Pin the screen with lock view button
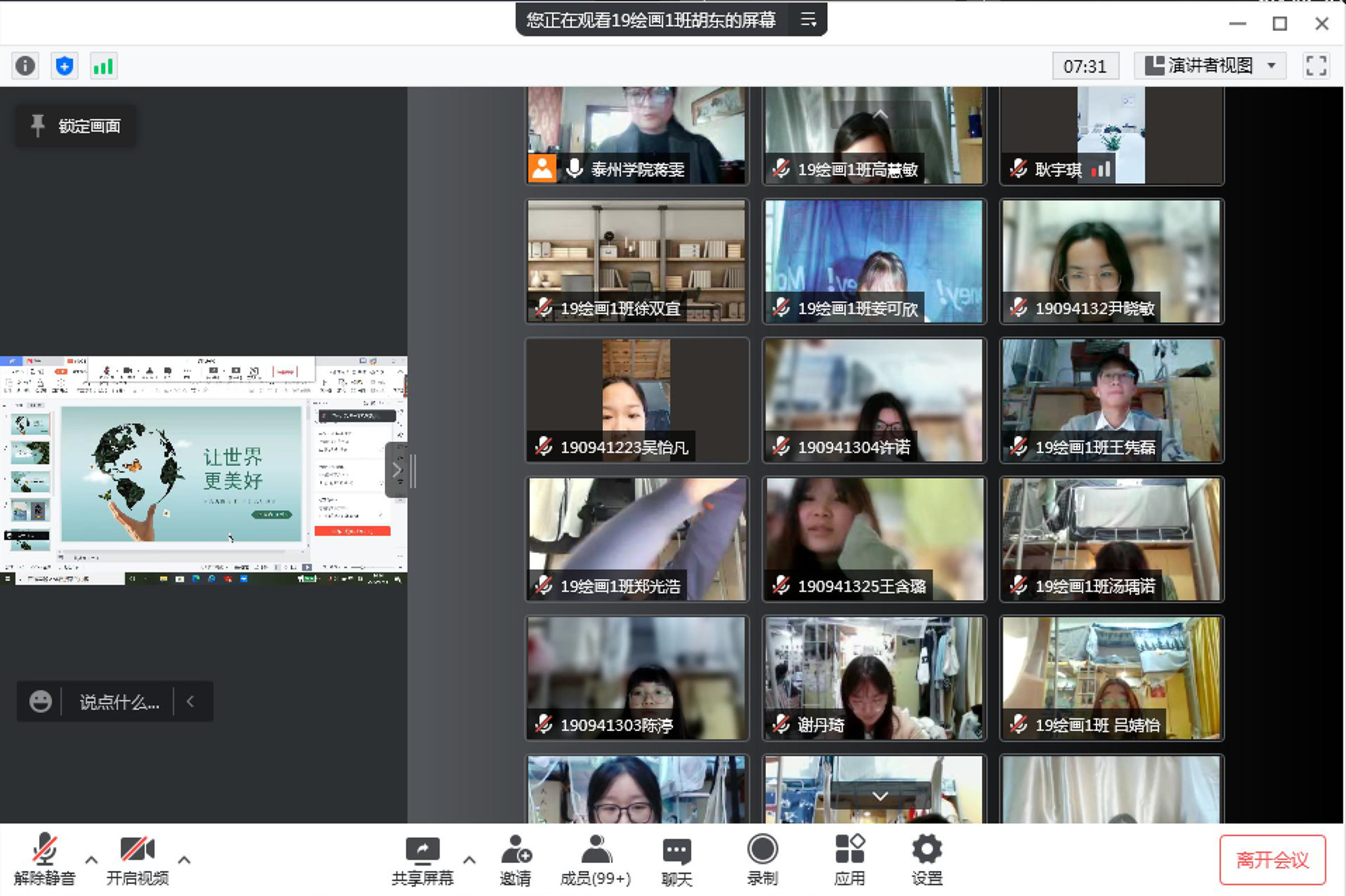The height and width of the screenshot is (896, 1346). (76, 126)
